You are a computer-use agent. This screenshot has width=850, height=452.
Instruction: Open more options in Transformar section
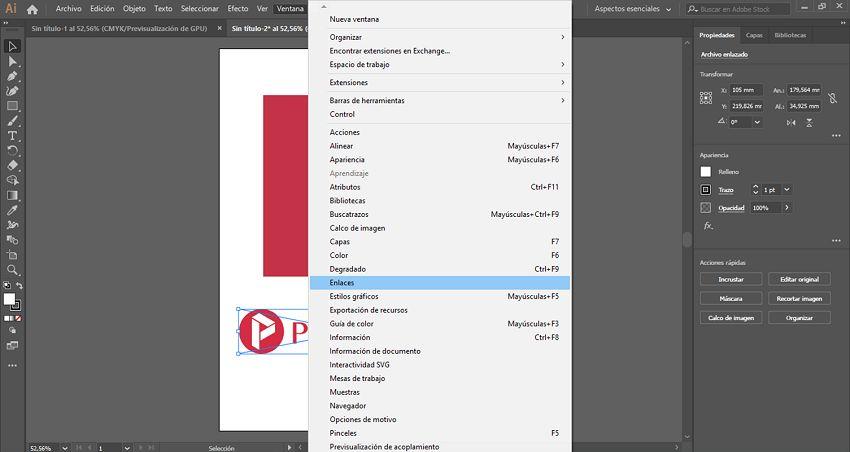tap(836, 136)
